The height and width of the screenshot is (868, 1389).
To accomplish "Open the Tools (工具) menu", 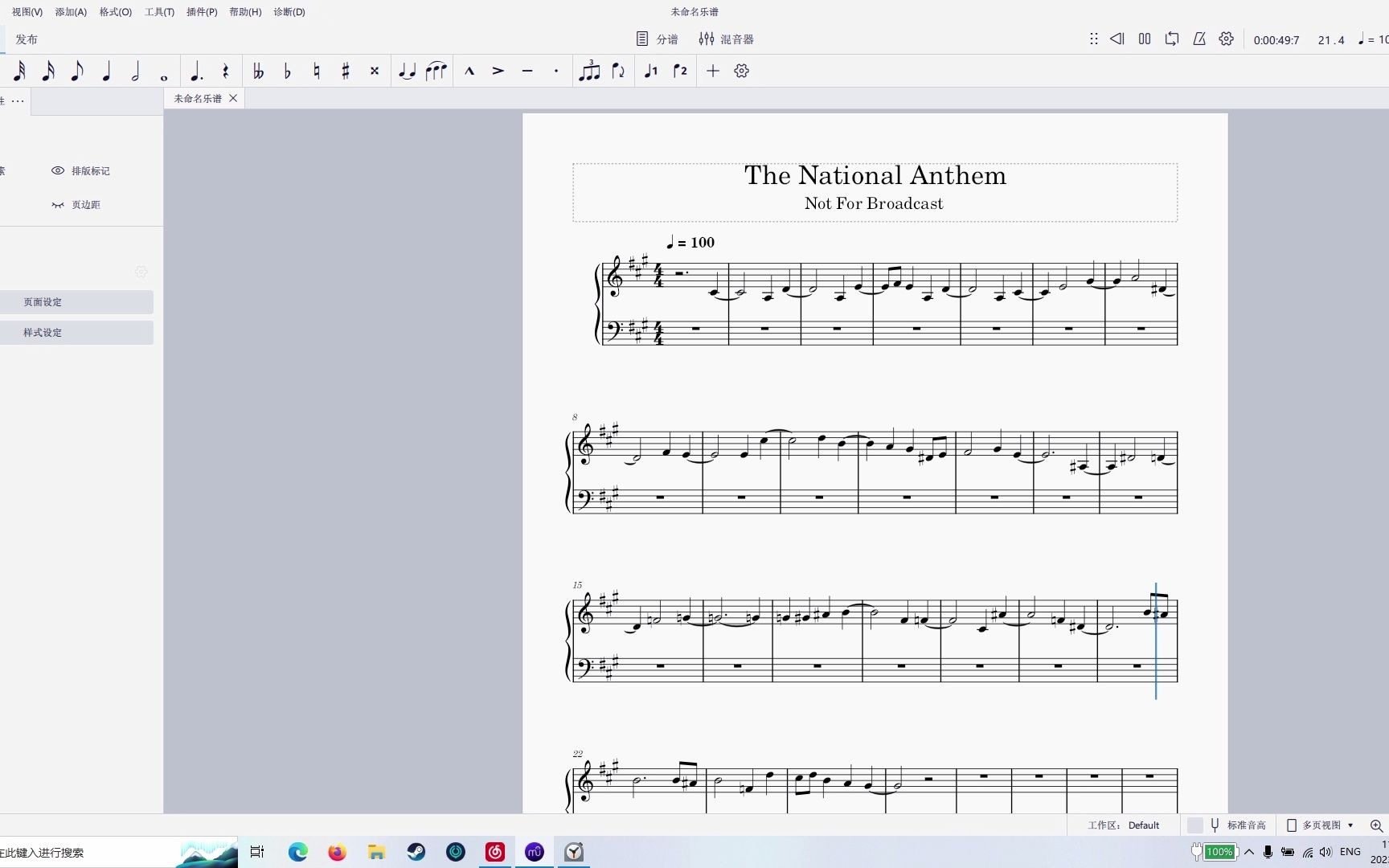I will point(159,12).
